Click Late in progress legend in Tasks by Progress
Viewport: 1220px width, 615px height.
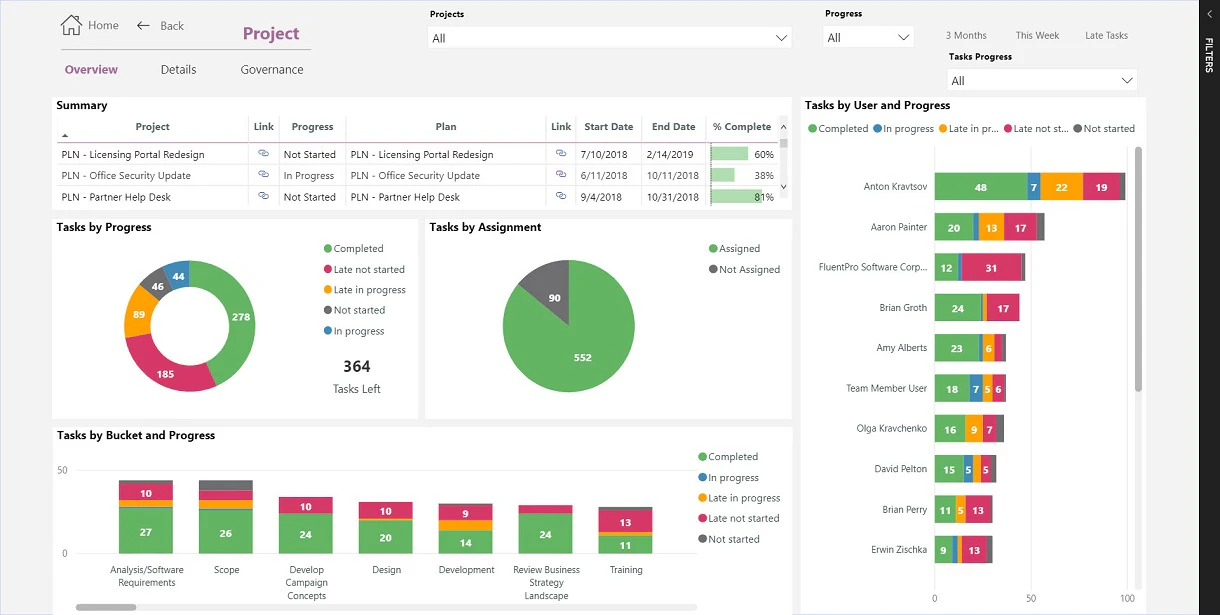click(x=364, y=290)
